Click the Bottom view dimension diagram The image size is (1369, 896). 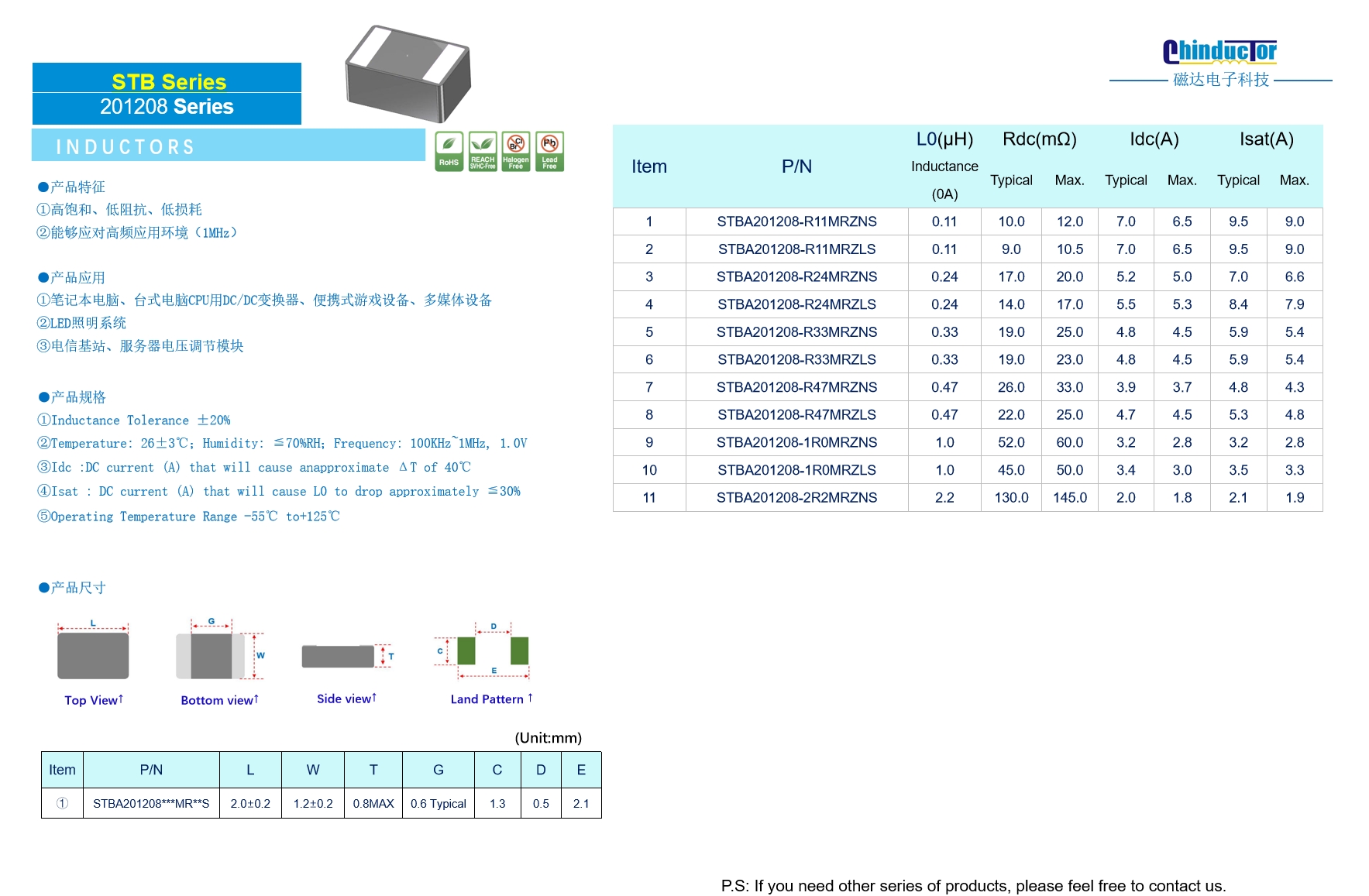point(220,650)
